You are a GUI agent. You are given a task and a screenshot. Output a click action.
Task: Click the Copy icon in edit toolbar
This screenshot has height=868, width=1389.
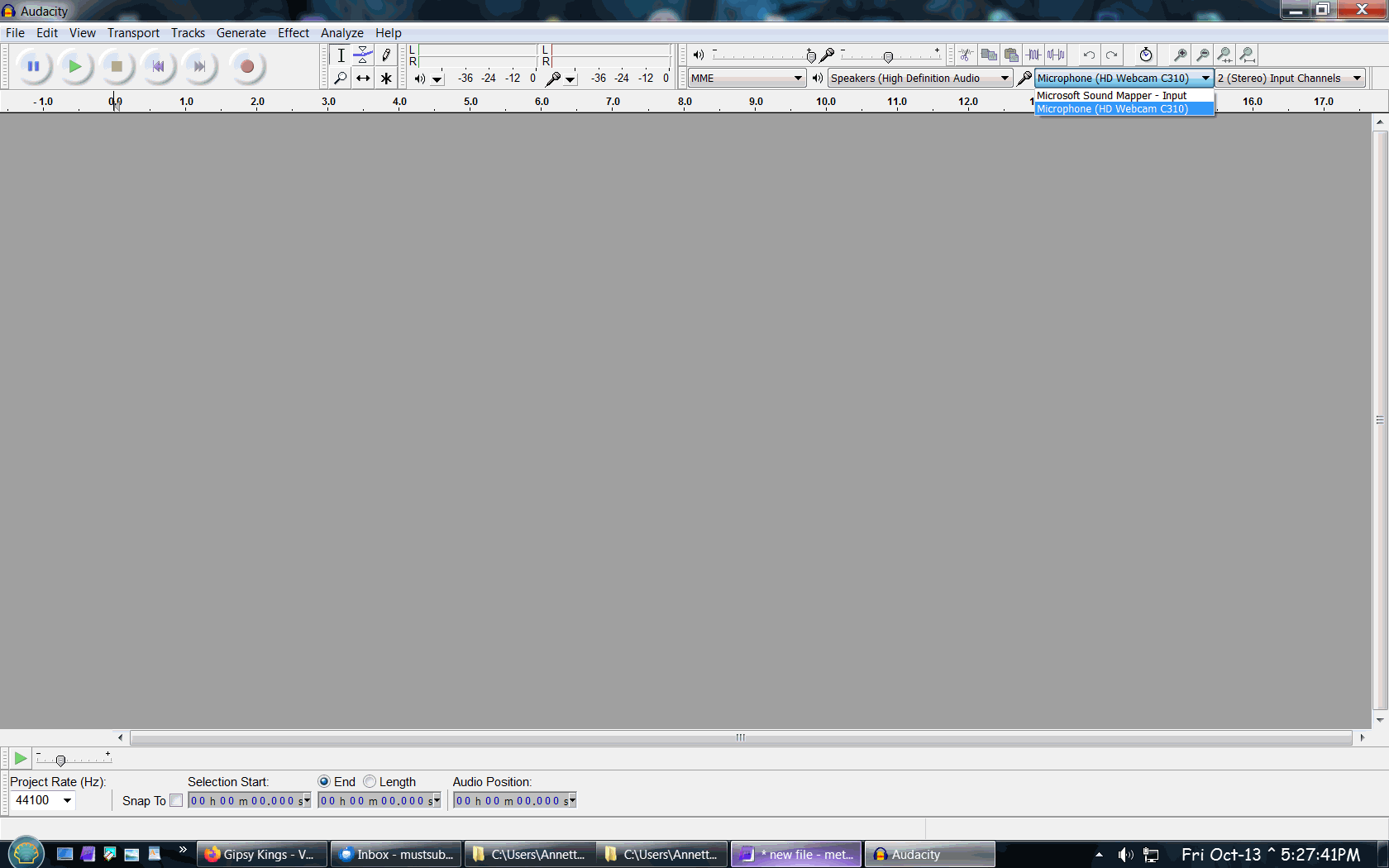(x=989, y=55)
